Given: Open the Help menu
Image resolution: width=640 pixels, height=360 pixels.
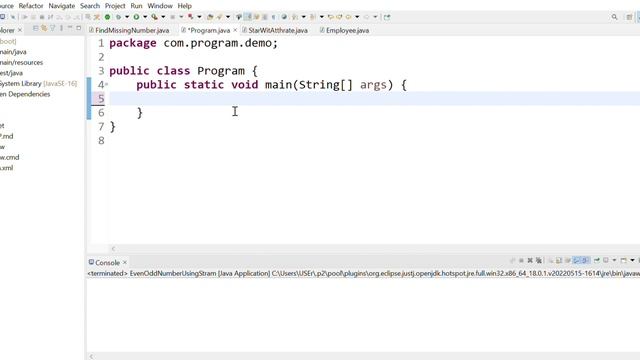Looking at the screenshot, I should click(184, 6).
